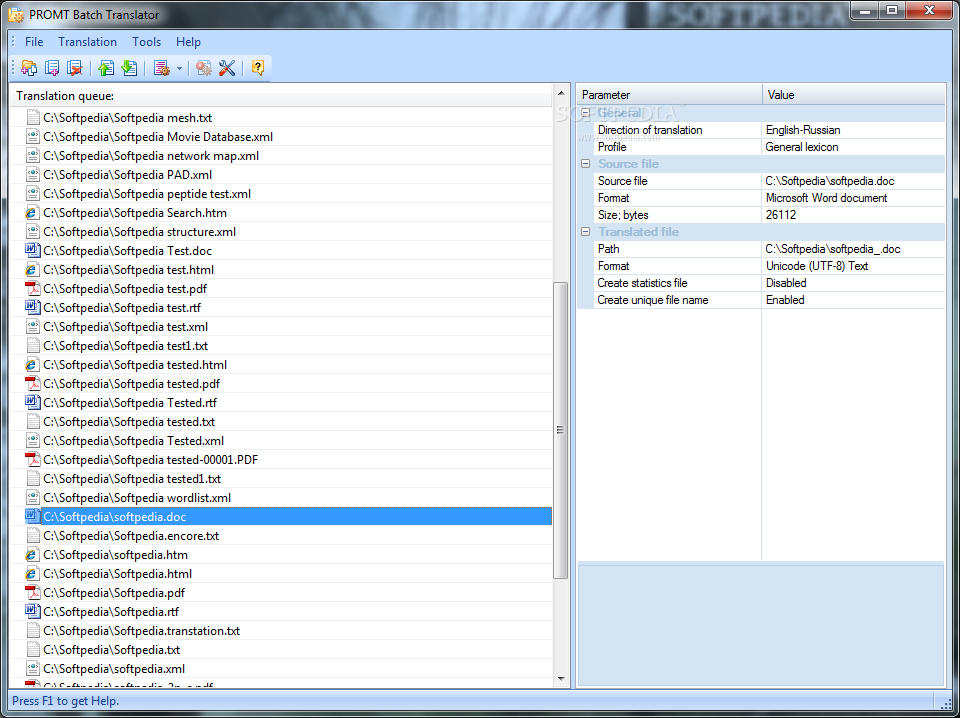Click the add folder to queue toolbar icon
Image resolution: width=960 pixels, height=718 pixels.
coord(29,68)
